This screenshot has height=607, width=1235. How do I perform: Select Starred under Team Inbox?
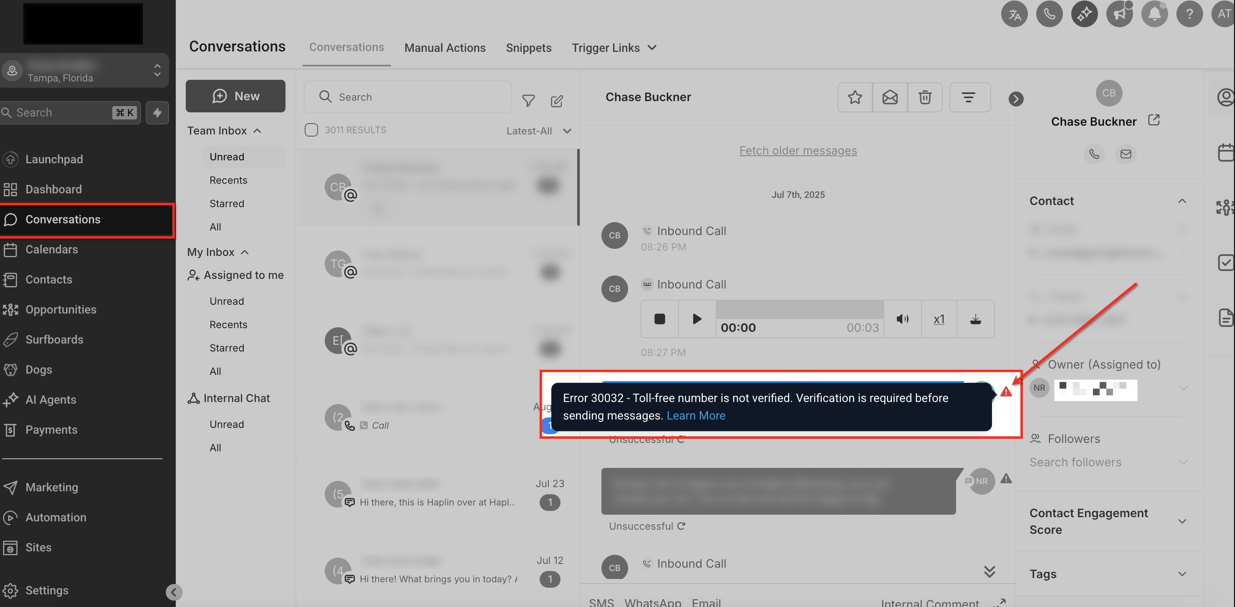pos(227,204)
